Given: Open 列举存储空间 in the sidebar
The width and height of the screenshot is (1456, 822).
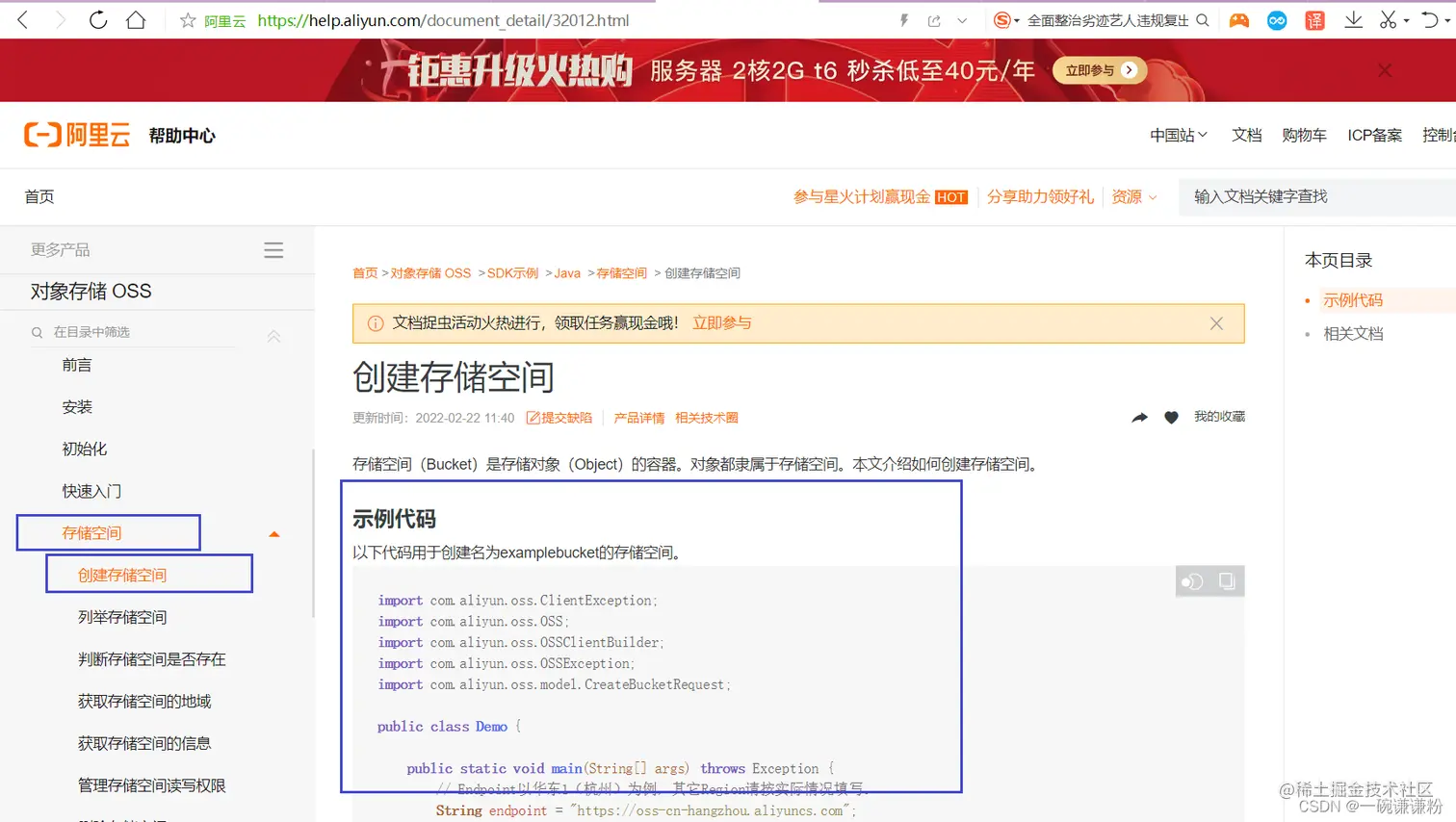Looking at the screenshot, I should (122, 617).
